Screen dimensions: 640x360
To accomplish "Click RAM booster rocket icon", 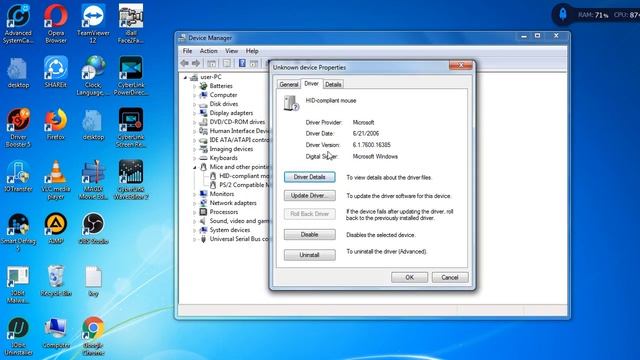I will coord(563,15).
